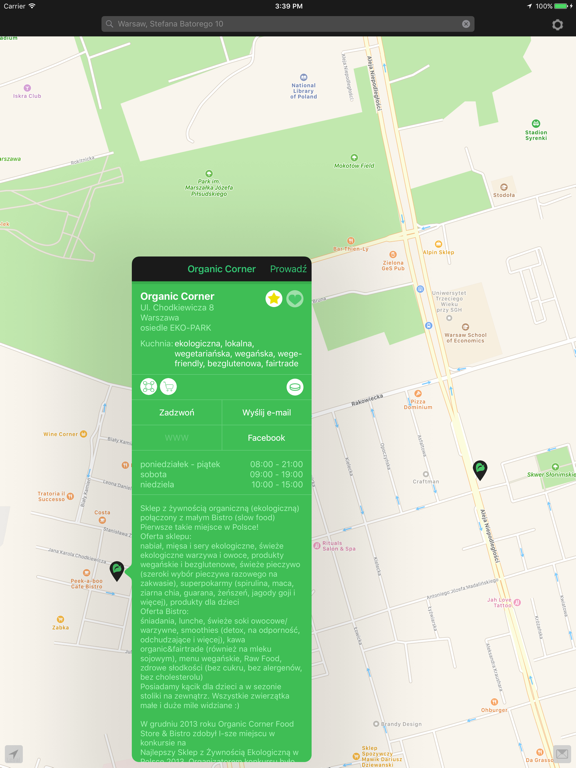Tap the Zadzwoń call button

tap(177, 412)
